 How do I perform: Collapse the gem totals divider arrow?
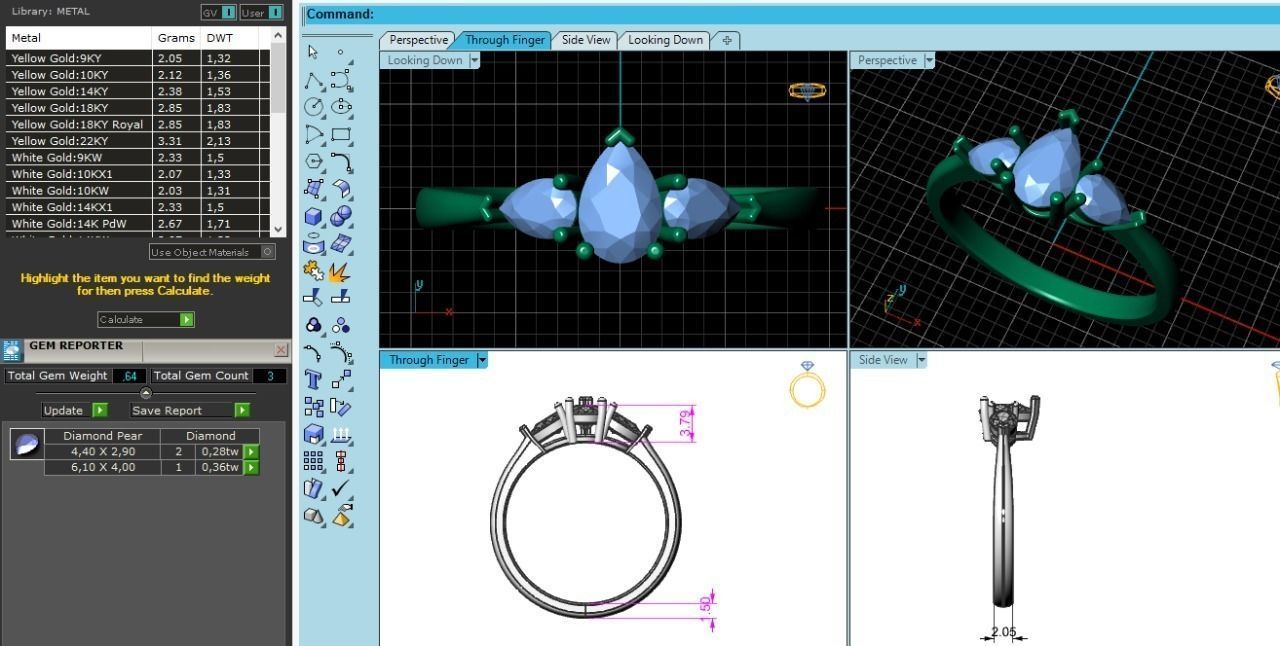145,393
